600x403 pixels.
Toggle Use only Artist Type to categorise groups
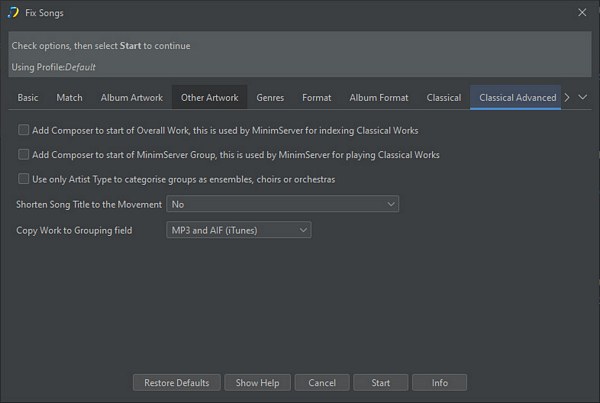coord(24,179)
